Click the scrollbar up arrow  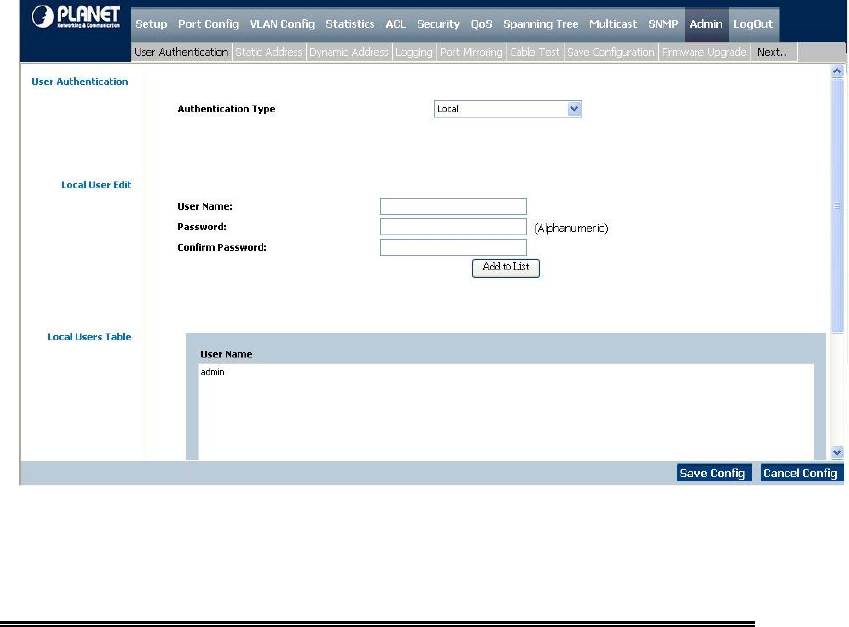point(837,71)
